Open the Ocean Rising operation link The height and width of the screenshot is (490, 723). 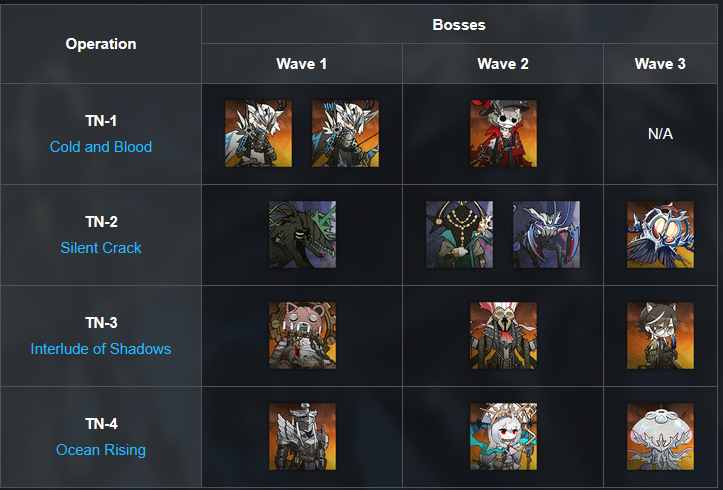pyautogui.click(x=101, y=449)
